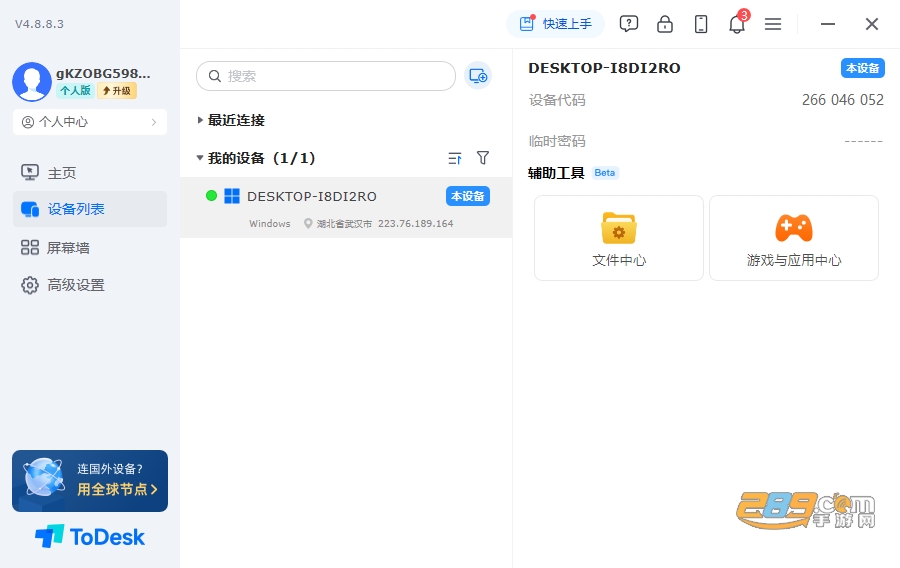This screenshot has width=900, height=568.
Task: Open the help feedback icon
Action: tap(629, 24)
